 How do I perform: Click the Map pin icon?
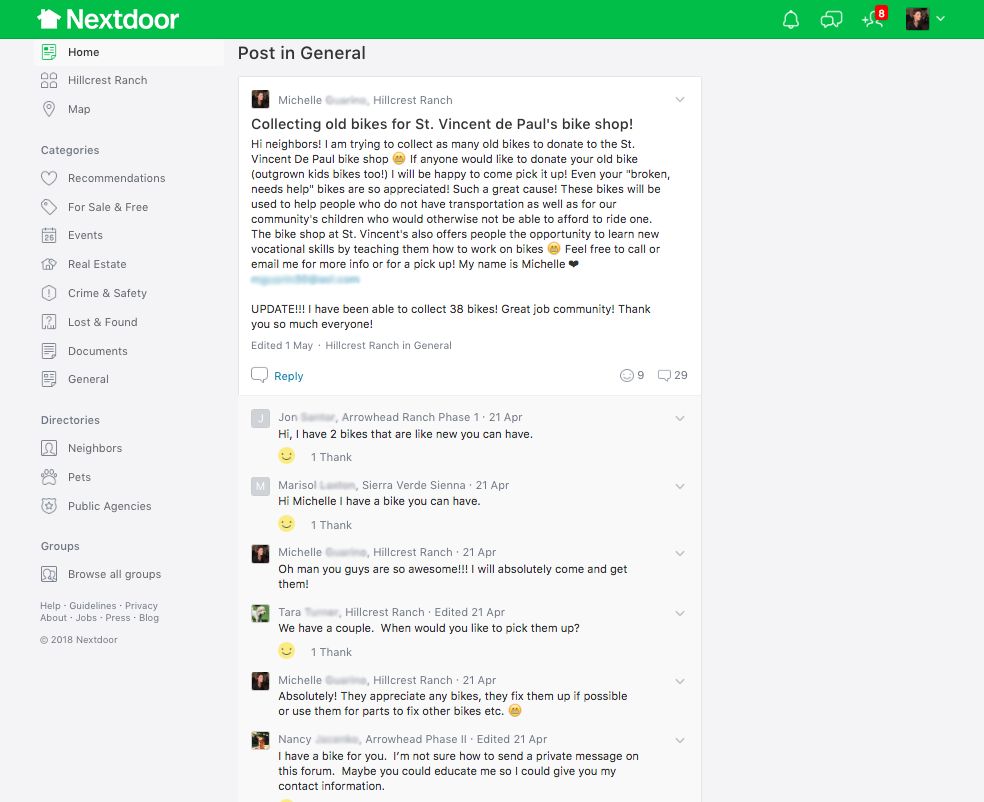point(49,109)
